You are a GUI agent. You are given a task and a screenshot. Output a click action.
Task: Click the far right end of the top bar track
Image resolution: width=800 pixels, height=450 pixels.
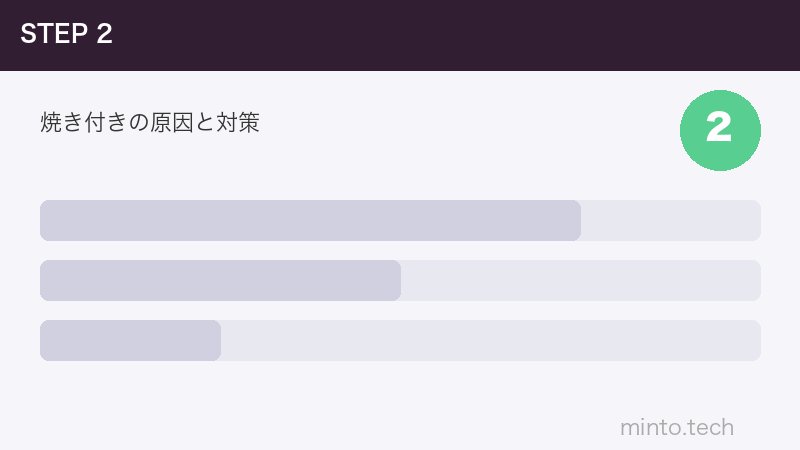755,220
